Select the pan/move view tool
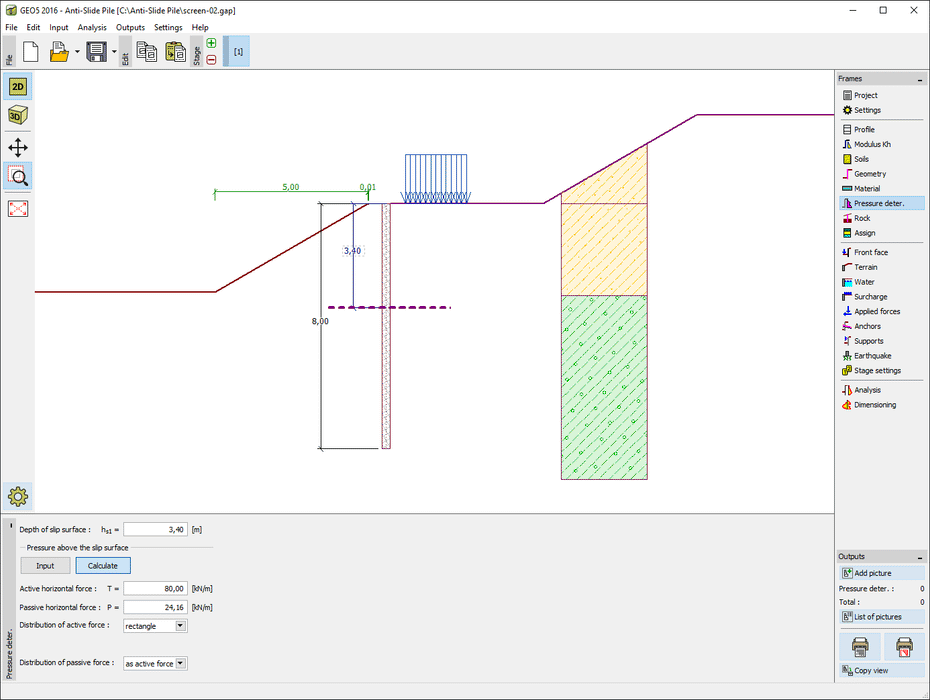This screenshot has width=930, height=700. 18,147
